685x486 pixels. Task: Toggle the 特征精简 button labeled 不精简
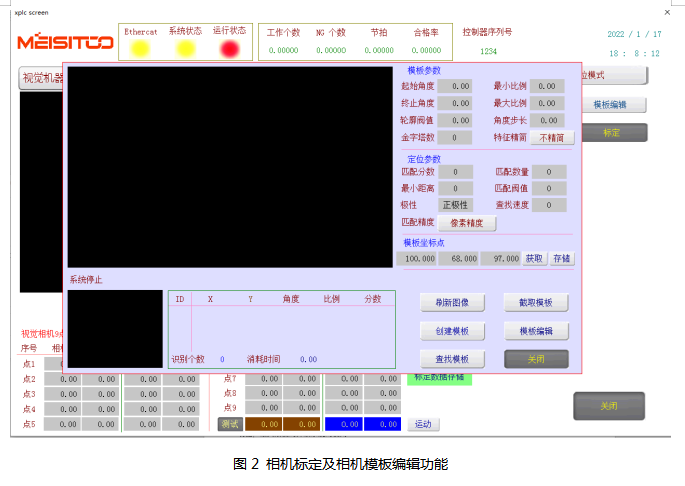pos(551,138)
